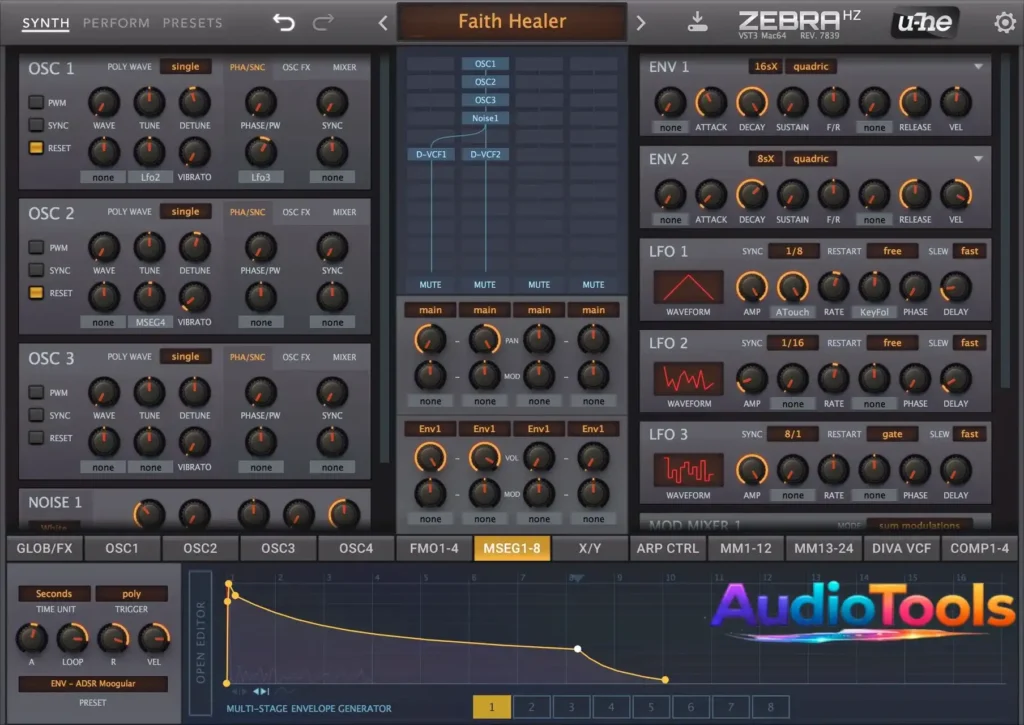Image resolution: width=1024 pixels, height=725 pixels.
Task: Open LFO 2 slew fast dropdown
Action: pos(969,343)
